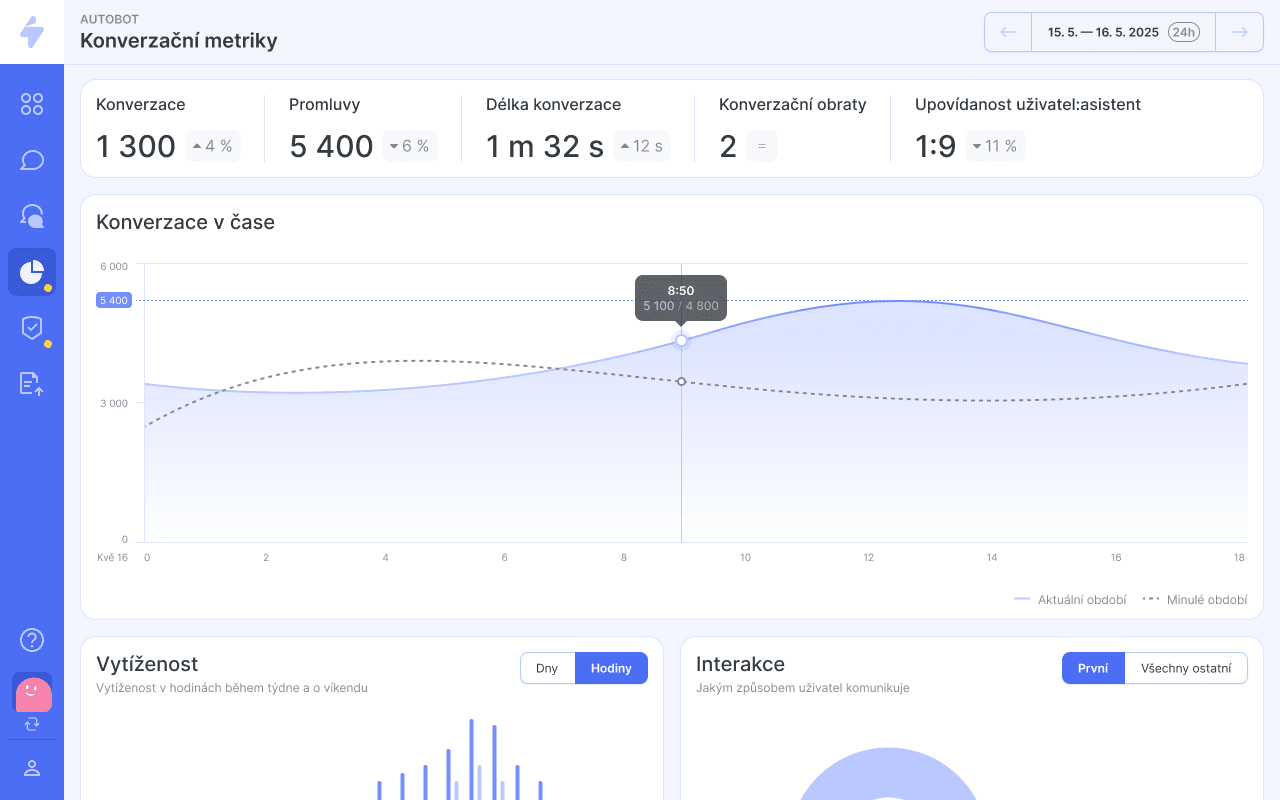This screenshot has height=800, width=1280.
Task: Click the user profile icon at sidebar bottom
Action: pyautogui.click(x=32, y=768)
